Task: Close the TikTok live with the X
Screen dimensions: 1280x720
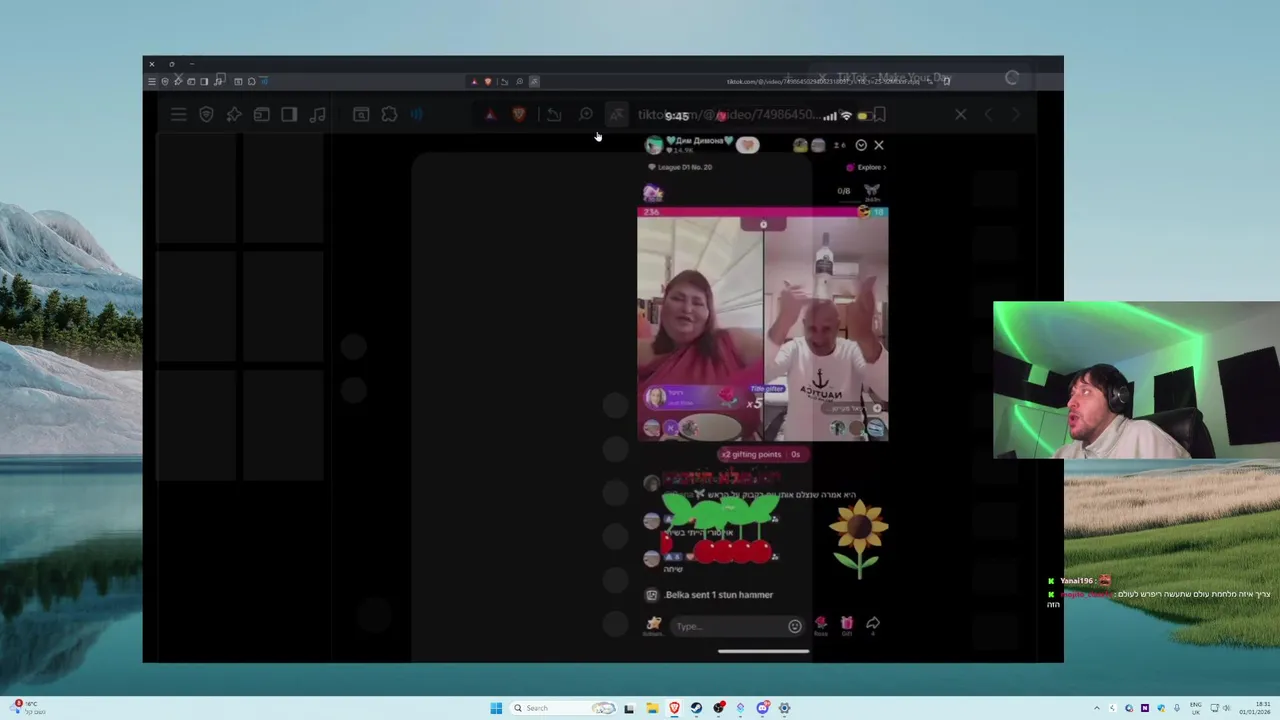Action: pos(879,145)
